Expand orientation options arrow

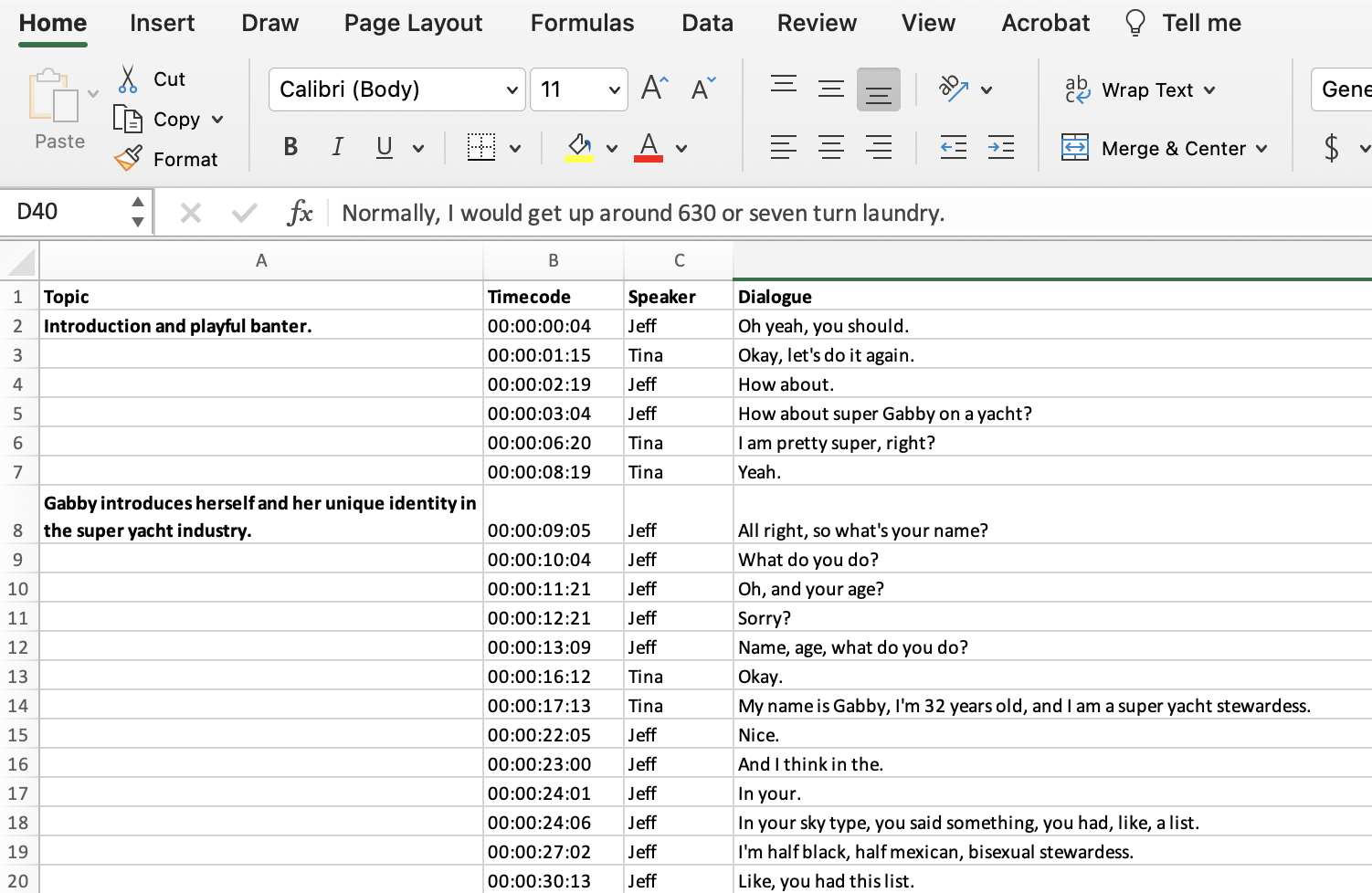(987, 89)
